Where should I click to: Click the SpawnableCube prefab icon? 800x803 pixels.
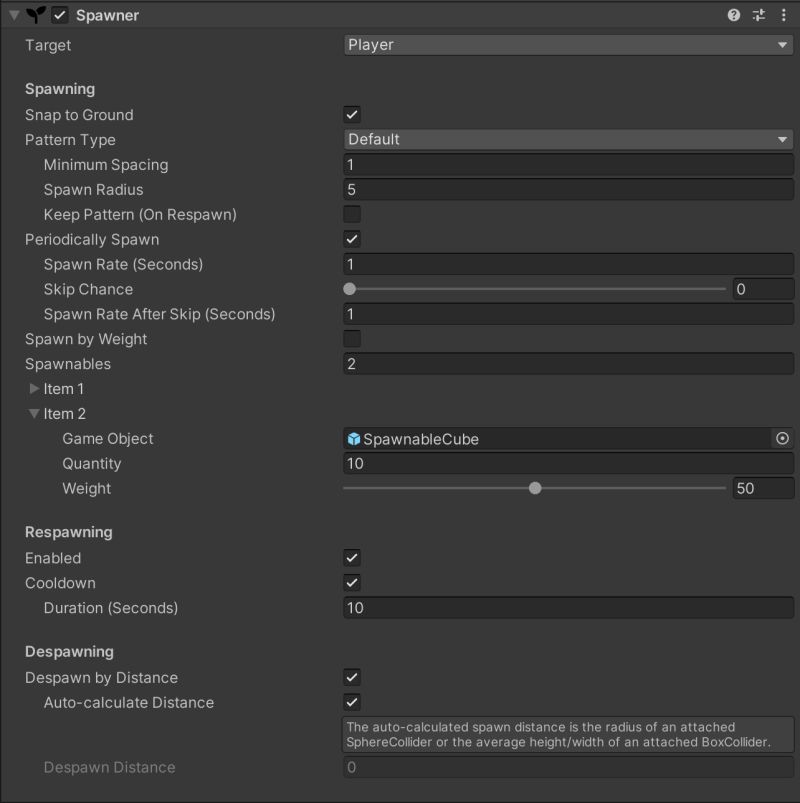coord(356,438)
